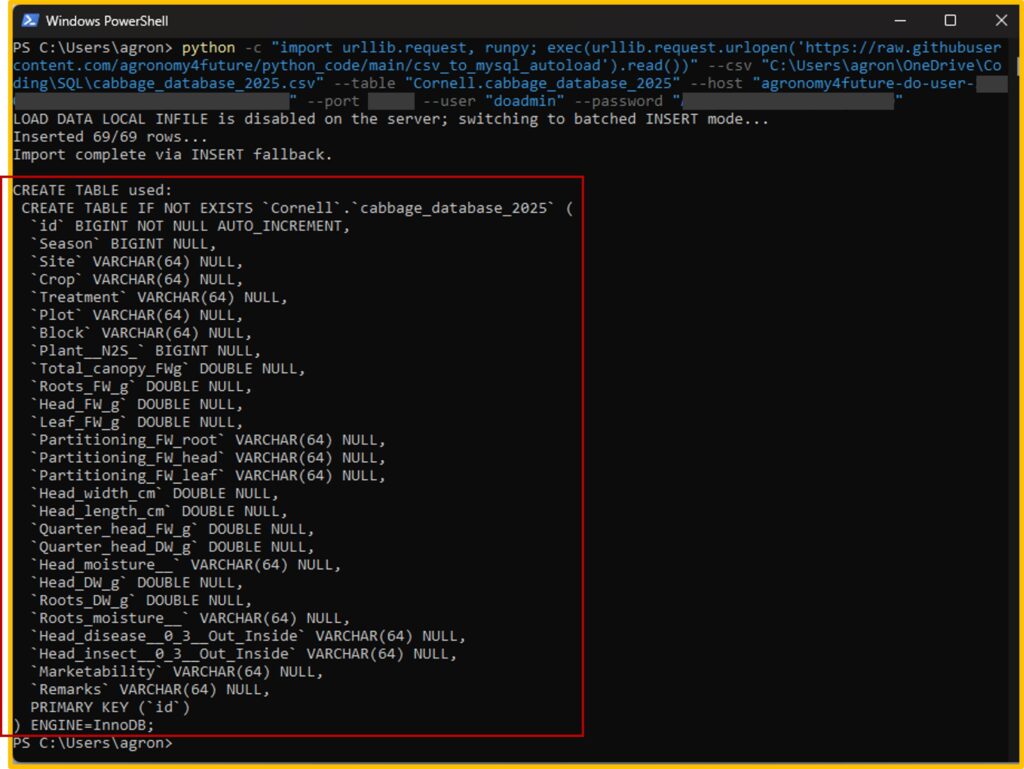Maximize the Windows PowerShell window
The image size is (1024, 769).
point(950,20)
